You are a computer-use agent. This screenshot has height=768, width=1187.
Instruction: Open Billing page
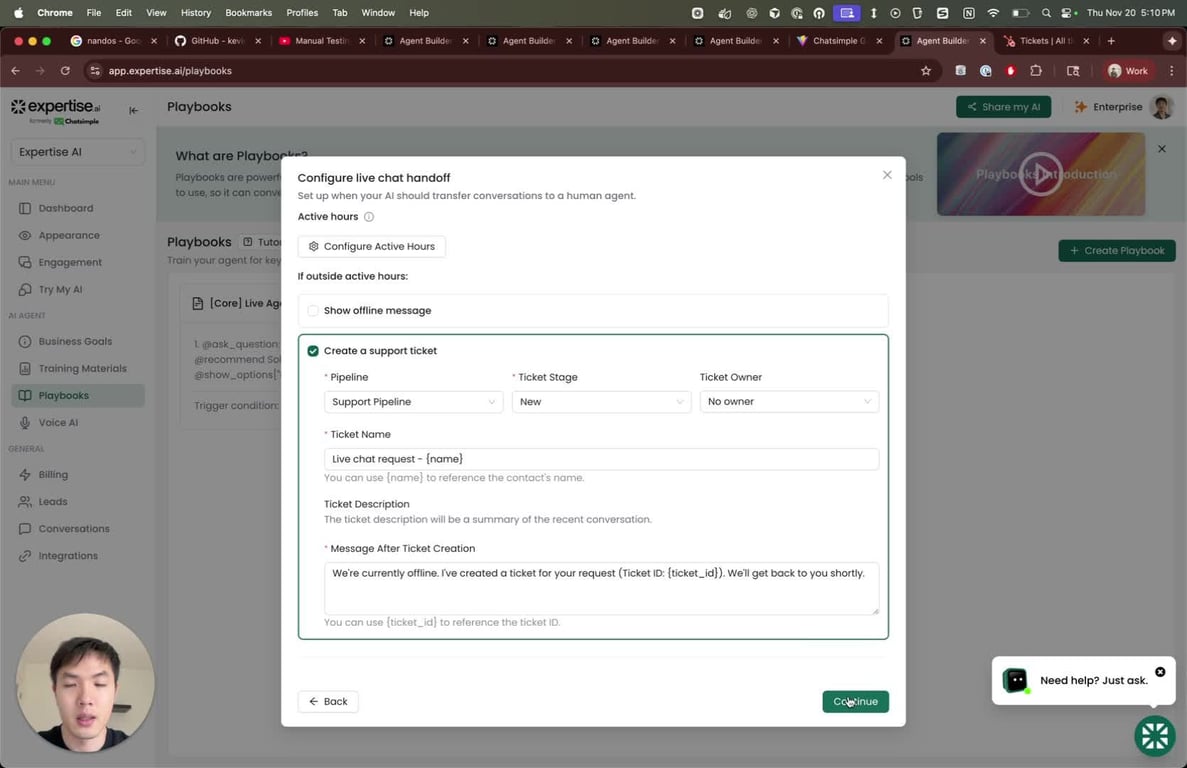(53, 474)
